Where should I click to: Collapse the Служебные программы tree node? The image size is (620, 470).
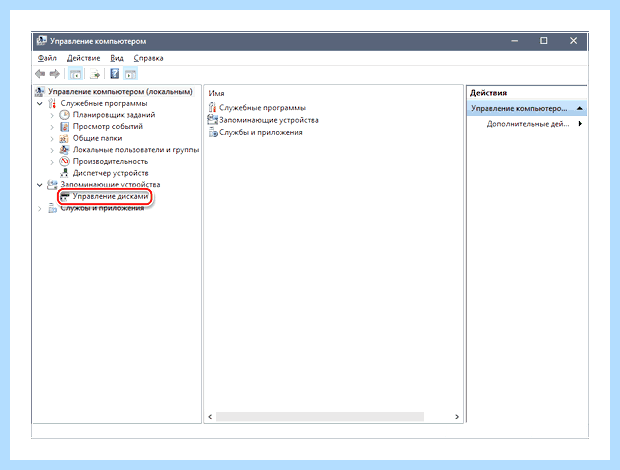tap(40, 104)
